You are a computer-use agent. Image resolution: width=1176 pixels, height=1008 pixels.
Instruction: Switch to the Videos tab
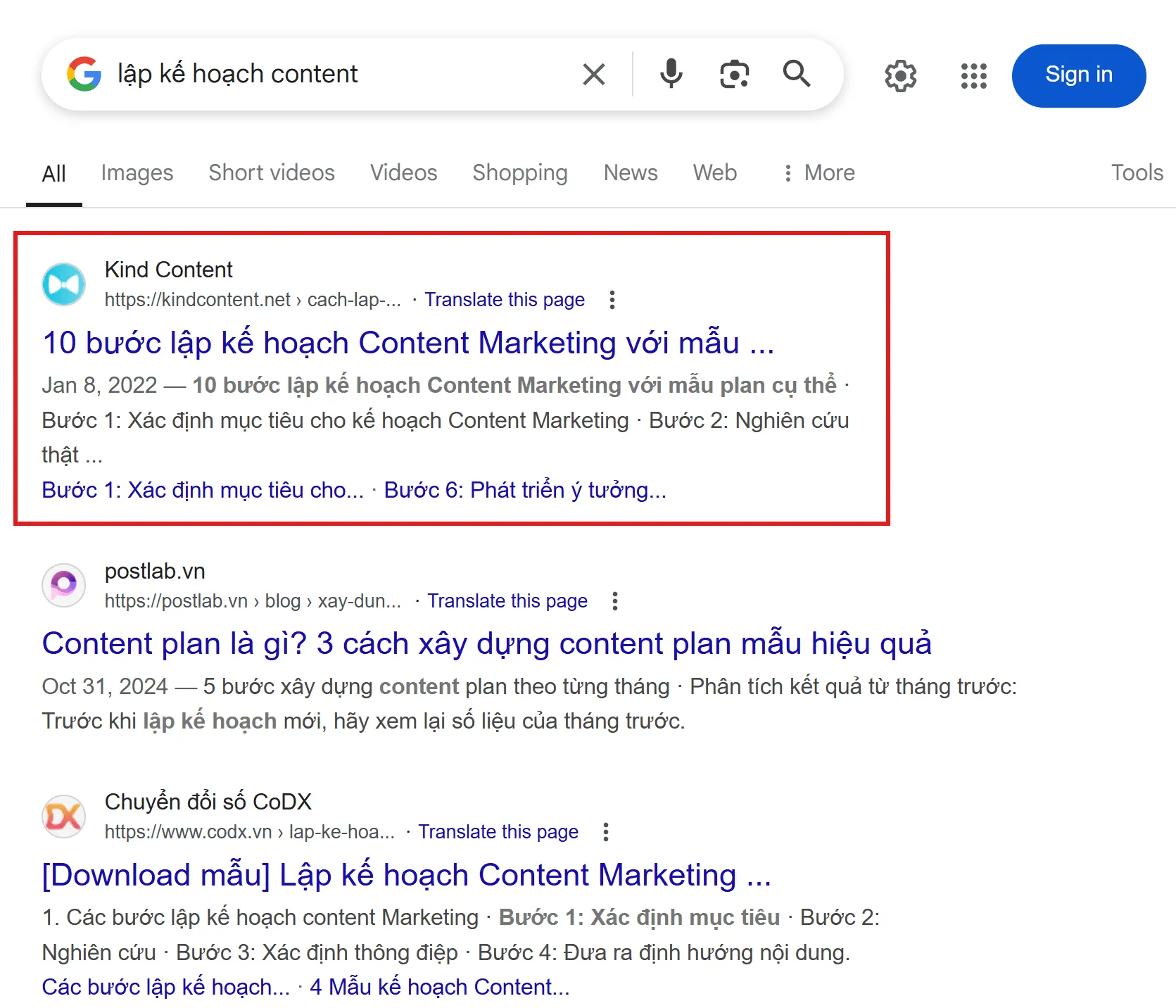point(404,173)
